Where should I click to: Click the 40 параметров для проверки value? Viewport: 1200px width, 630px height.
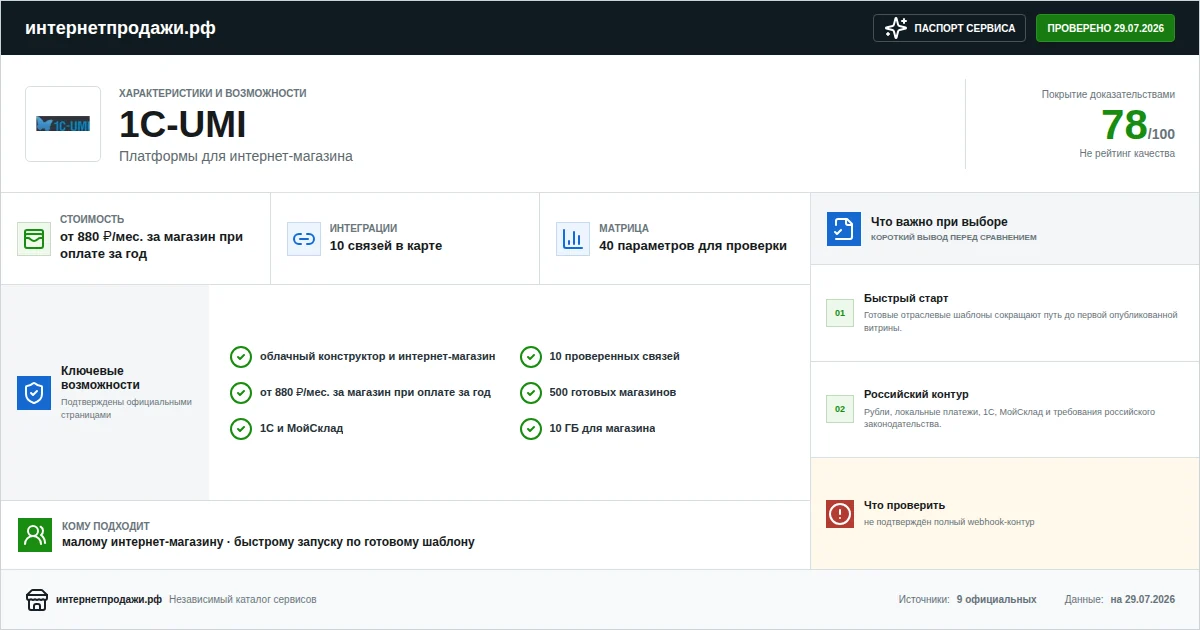[x=693, y=246]
